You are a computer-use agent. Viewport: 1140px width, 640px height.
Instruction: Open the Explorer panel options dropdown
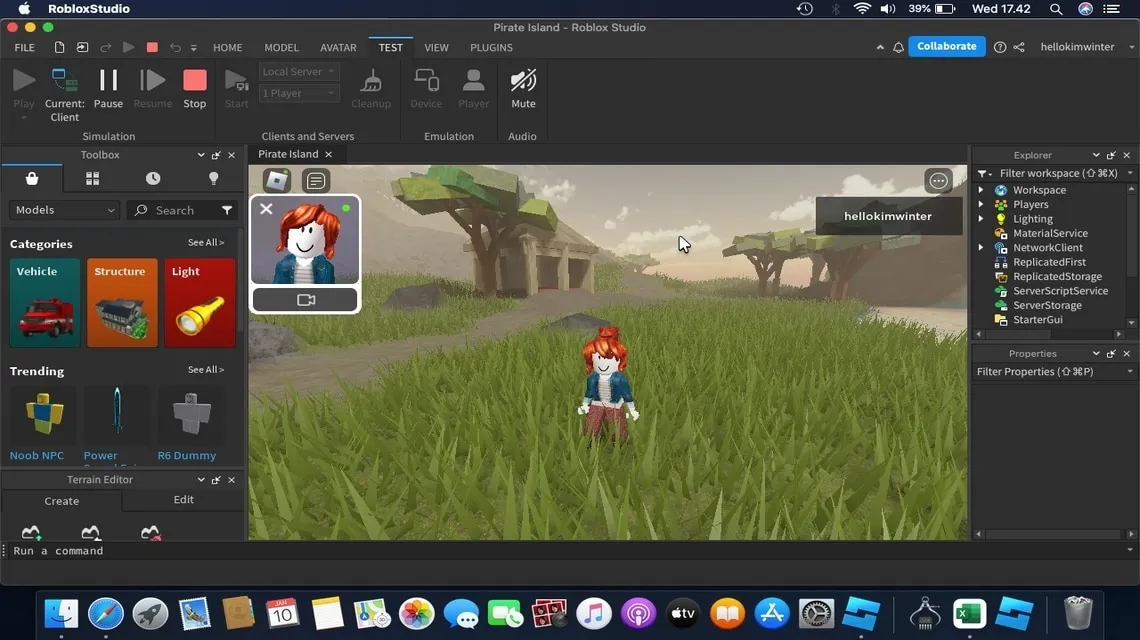(1096, 155)
